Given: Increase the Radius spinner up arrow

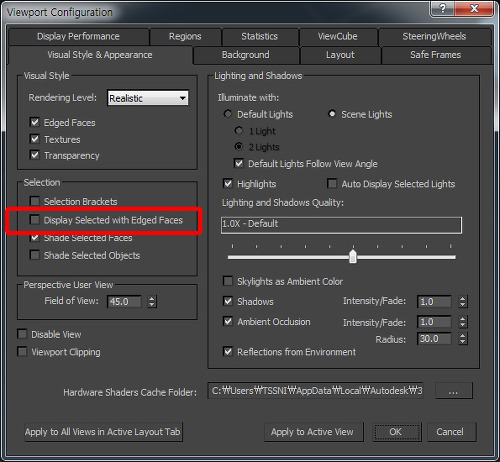Looking at the screenshot, I should (x=463, y=336).
